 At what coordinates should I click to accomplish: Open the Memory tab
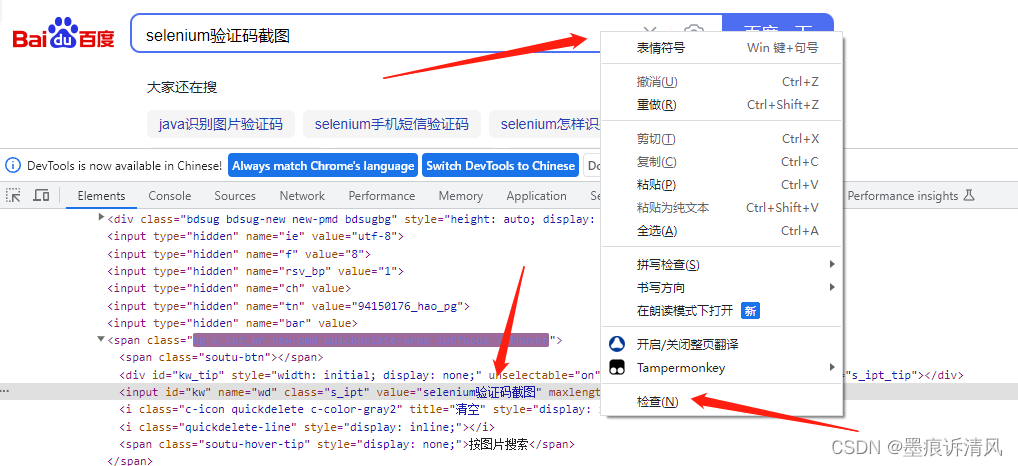click(460, 195)
